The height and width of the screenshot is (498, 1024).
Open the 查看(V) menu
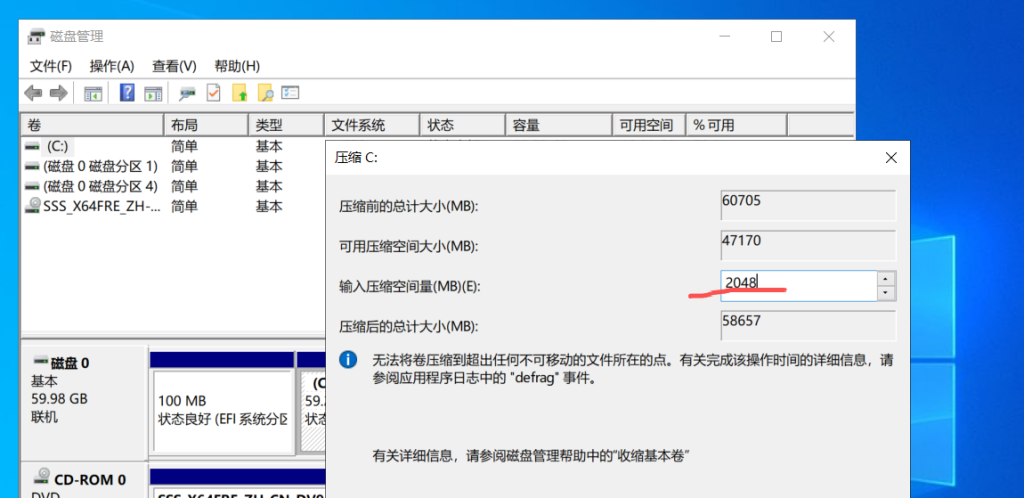click(x=174, y=66)
